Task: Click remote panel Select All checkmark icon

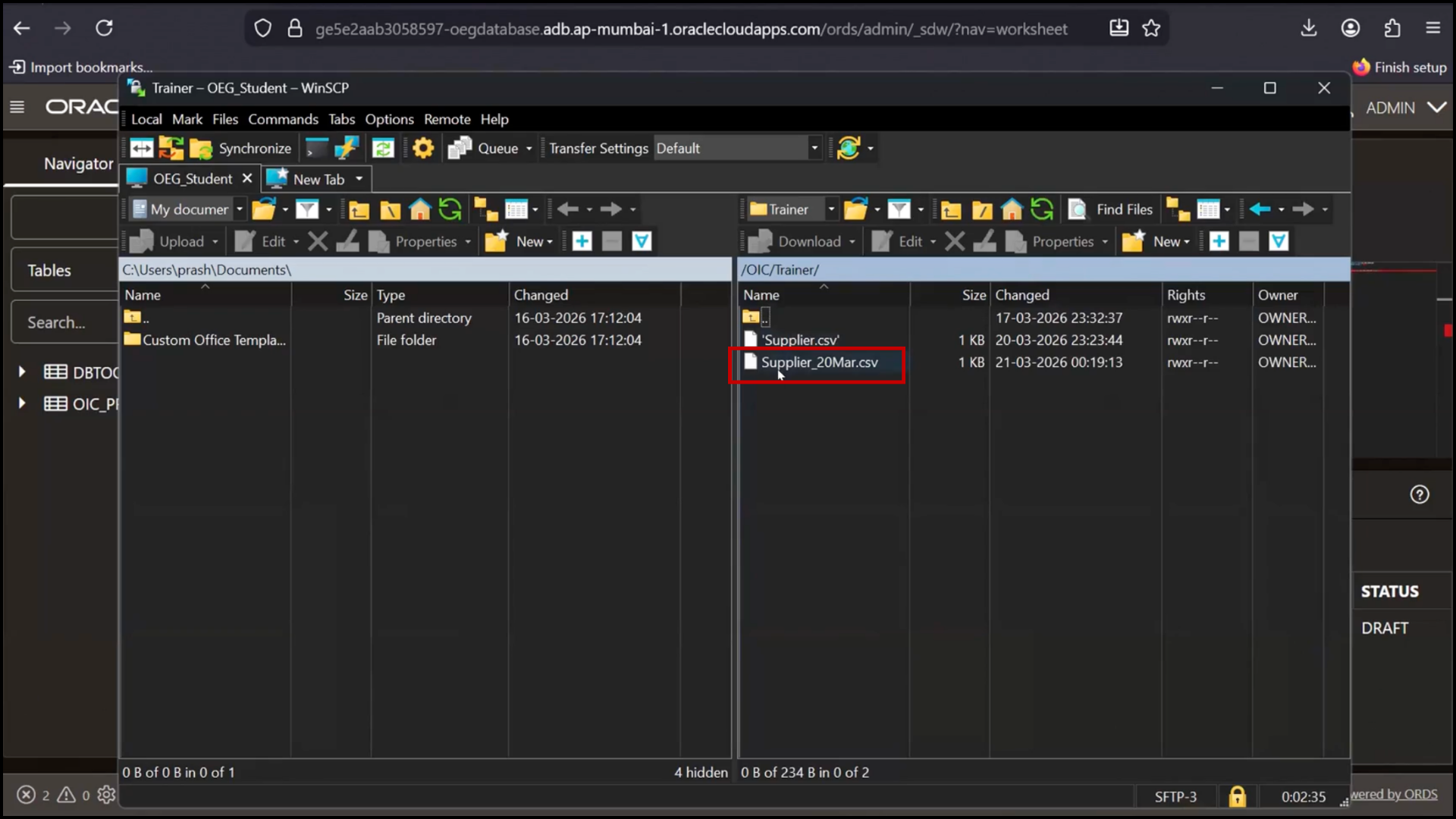Action: pyautogui.click(x=1279, y=242)
